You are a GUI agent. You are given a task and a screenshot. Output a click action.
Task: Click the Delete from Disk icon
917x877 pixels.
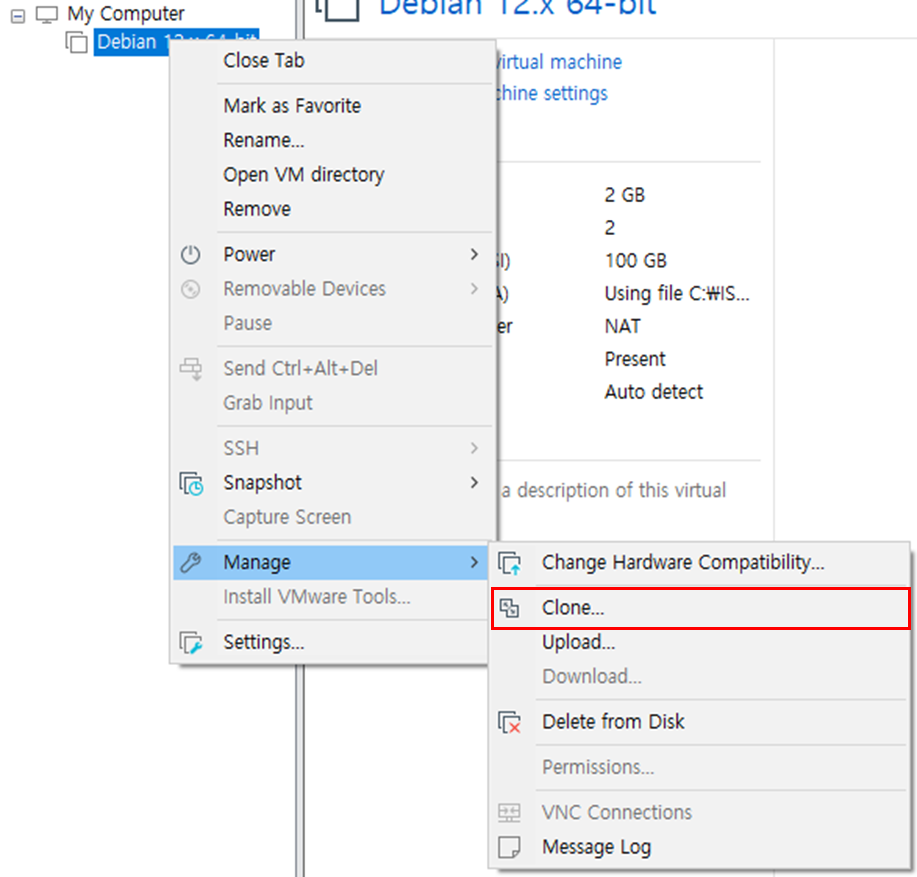(509, 722)
